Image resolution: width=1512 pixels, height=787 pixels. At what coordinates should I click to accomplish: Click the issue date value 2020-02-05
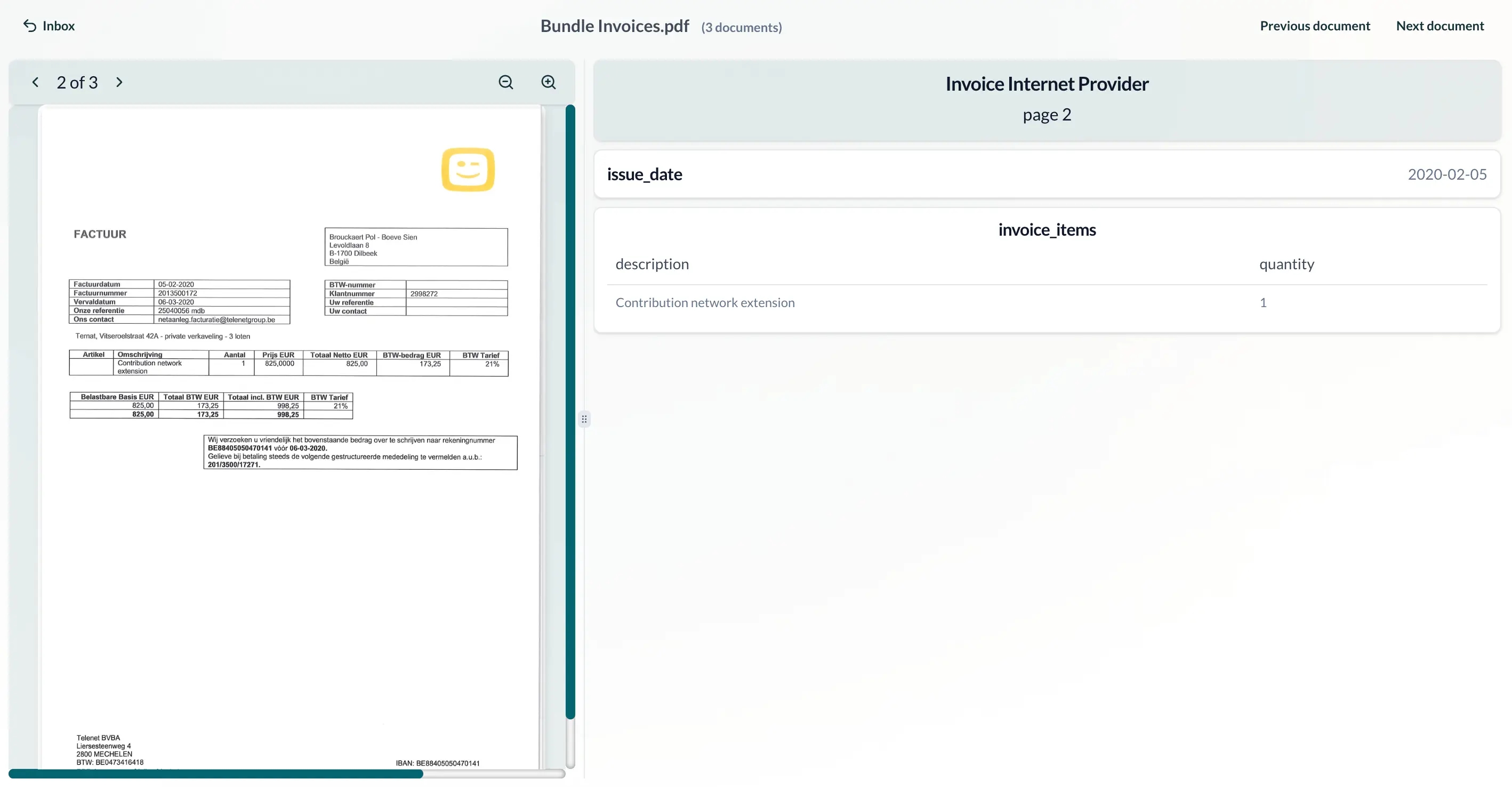point(1446,174)
